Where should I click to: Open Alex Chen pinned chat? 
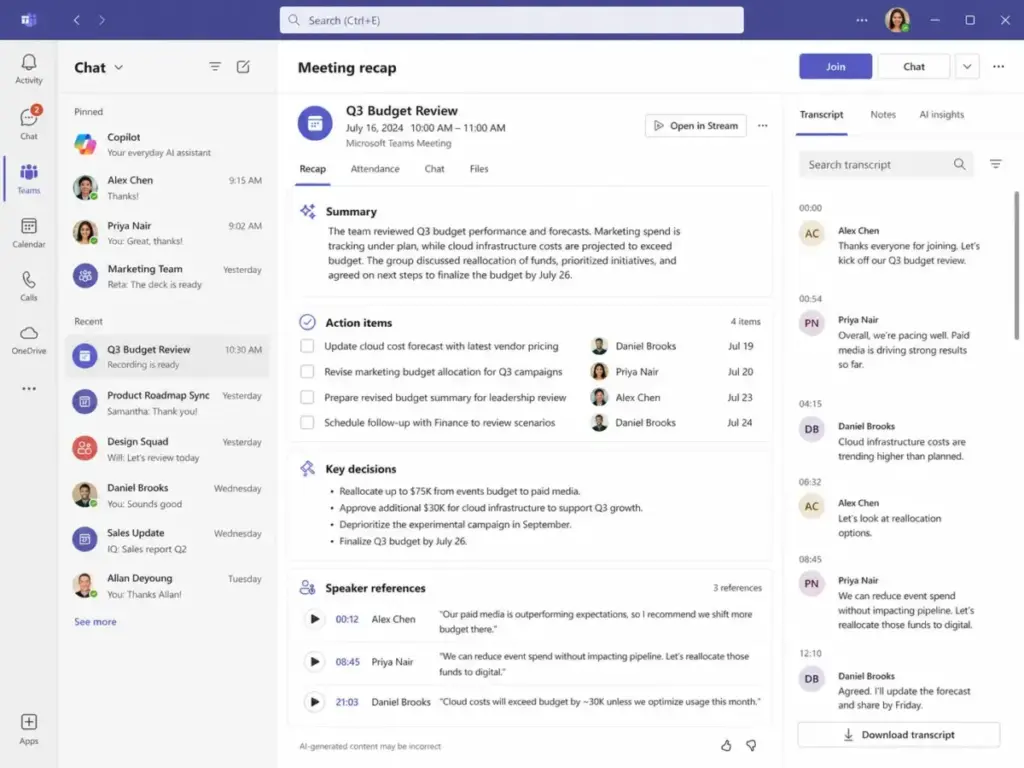pyautogui.click(x=167, y=188)
